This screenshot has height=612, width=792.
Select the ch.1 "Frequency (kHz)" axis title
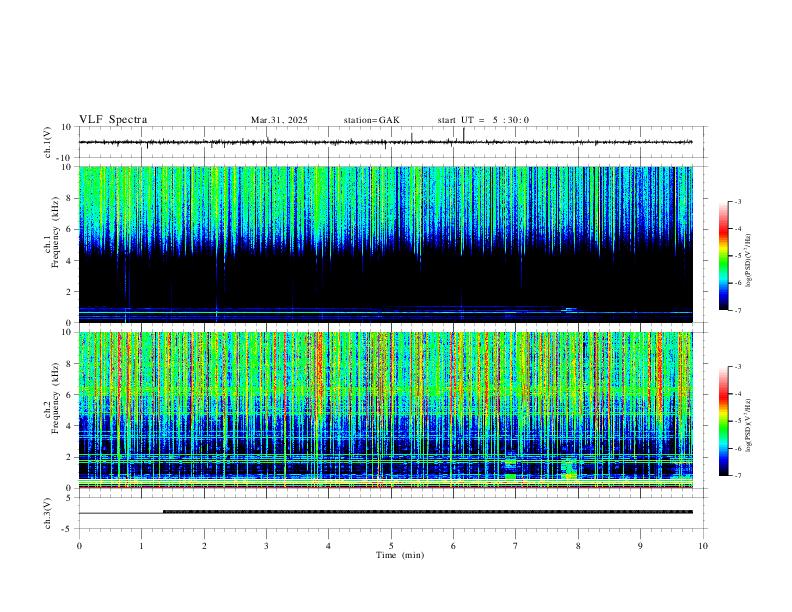point(56,232)
